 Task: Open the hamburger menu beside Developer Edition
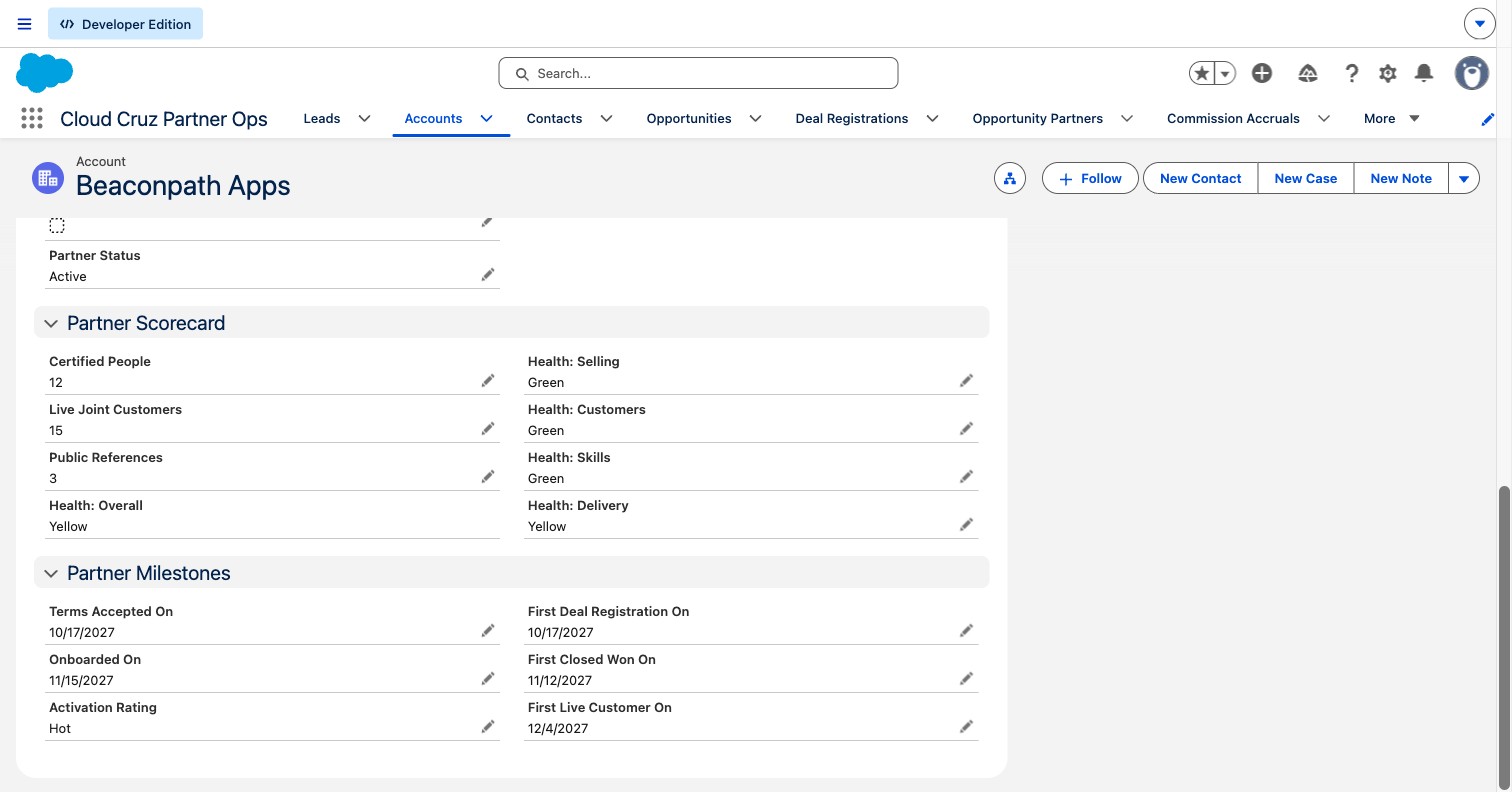(25, 24)
